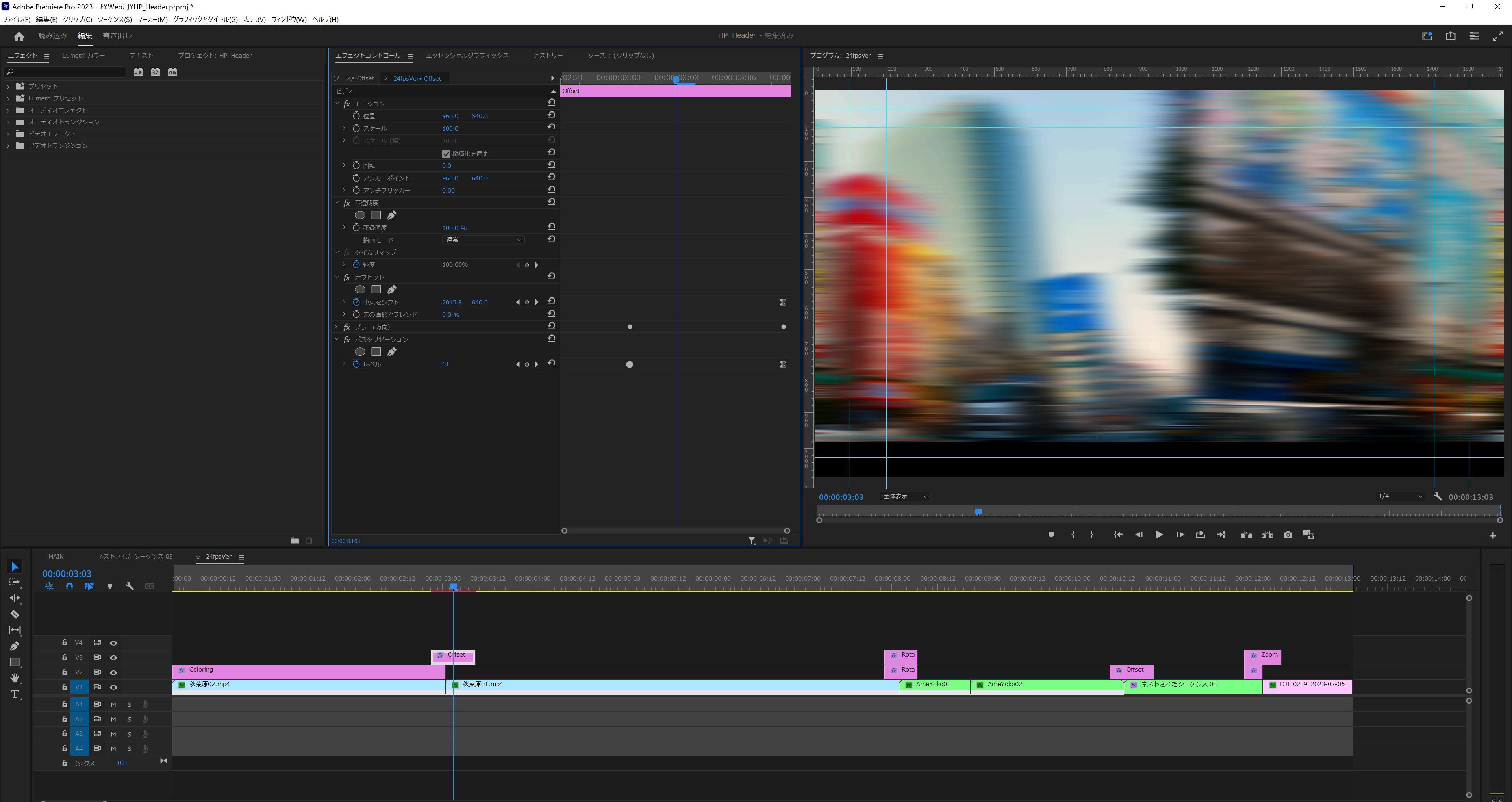Viewport: 1512px width, 802px height.
Task: Hide the V2 track with its eye toggle
Action: (x=114, y=672)
